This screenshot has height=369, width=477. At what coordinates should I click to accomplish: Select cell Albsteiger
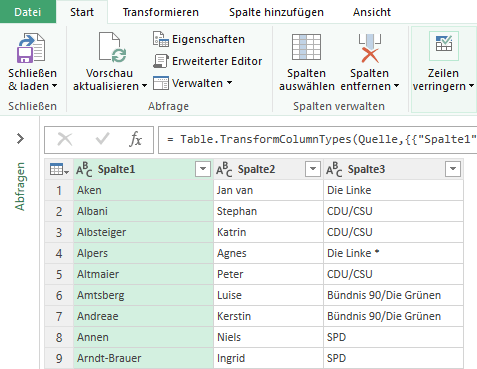pos(143,232)
